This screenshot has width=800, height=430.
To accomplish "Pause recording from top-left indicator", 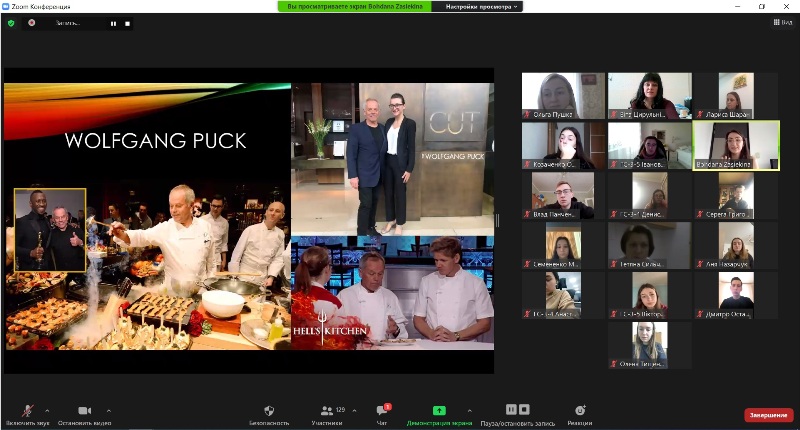I will point(113,23).
